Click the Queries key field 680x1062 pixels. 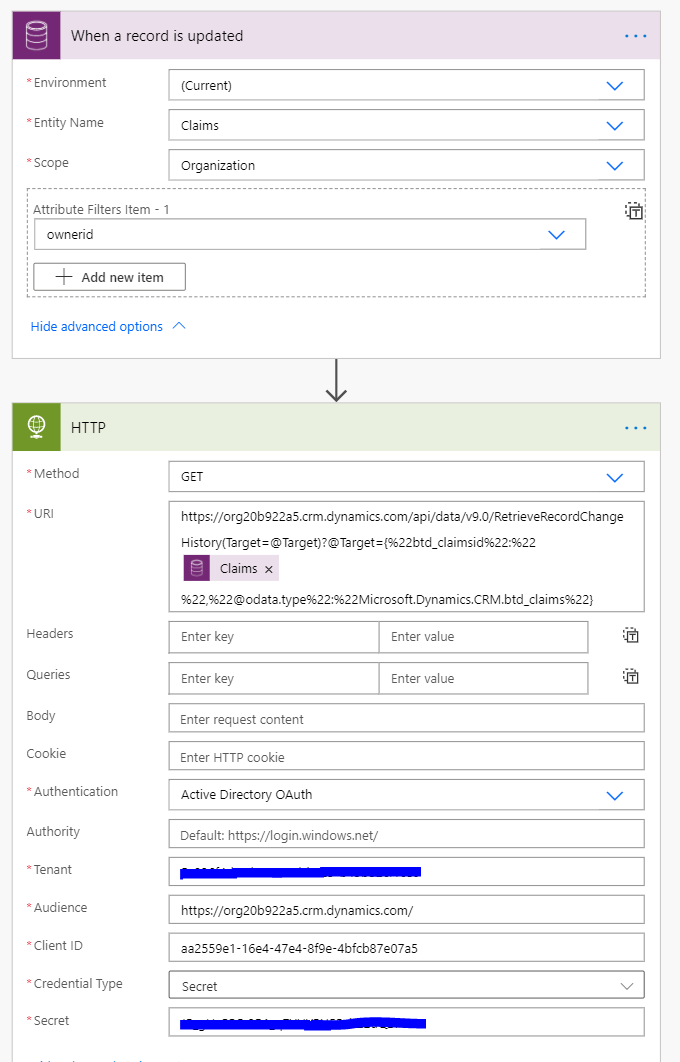tap(274, 679)
